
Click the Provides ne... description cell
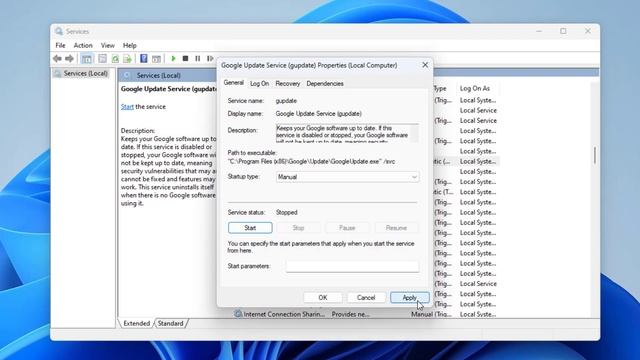click(x=351, y=314)
